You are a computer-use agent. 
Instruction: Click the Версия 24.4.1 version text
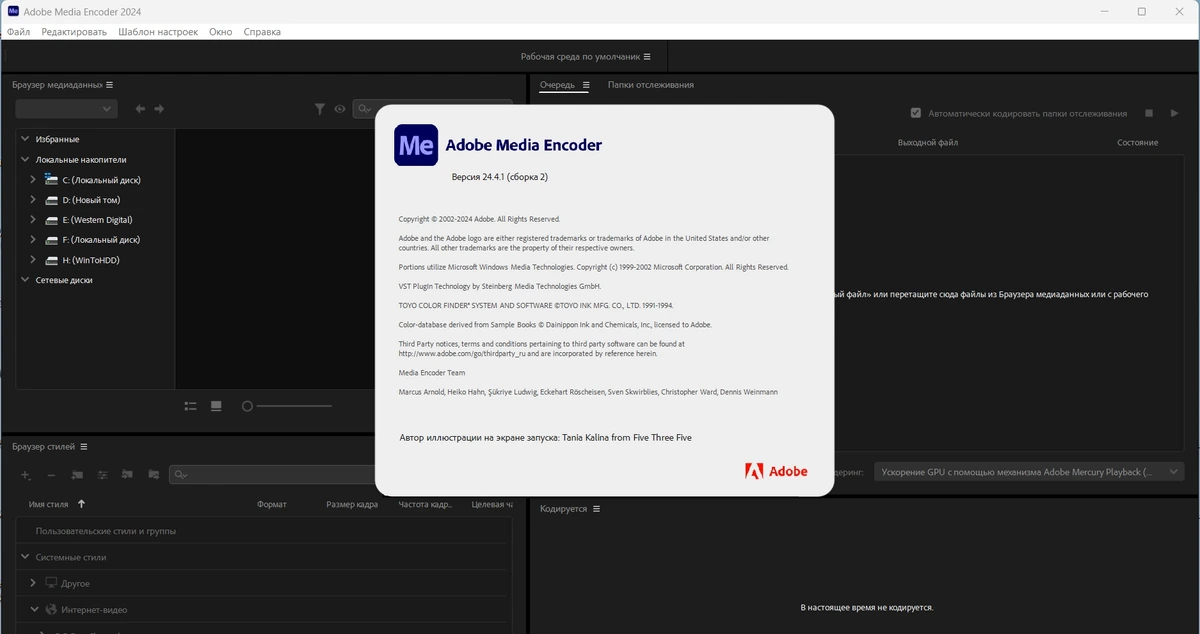click(x=500, y=177)
